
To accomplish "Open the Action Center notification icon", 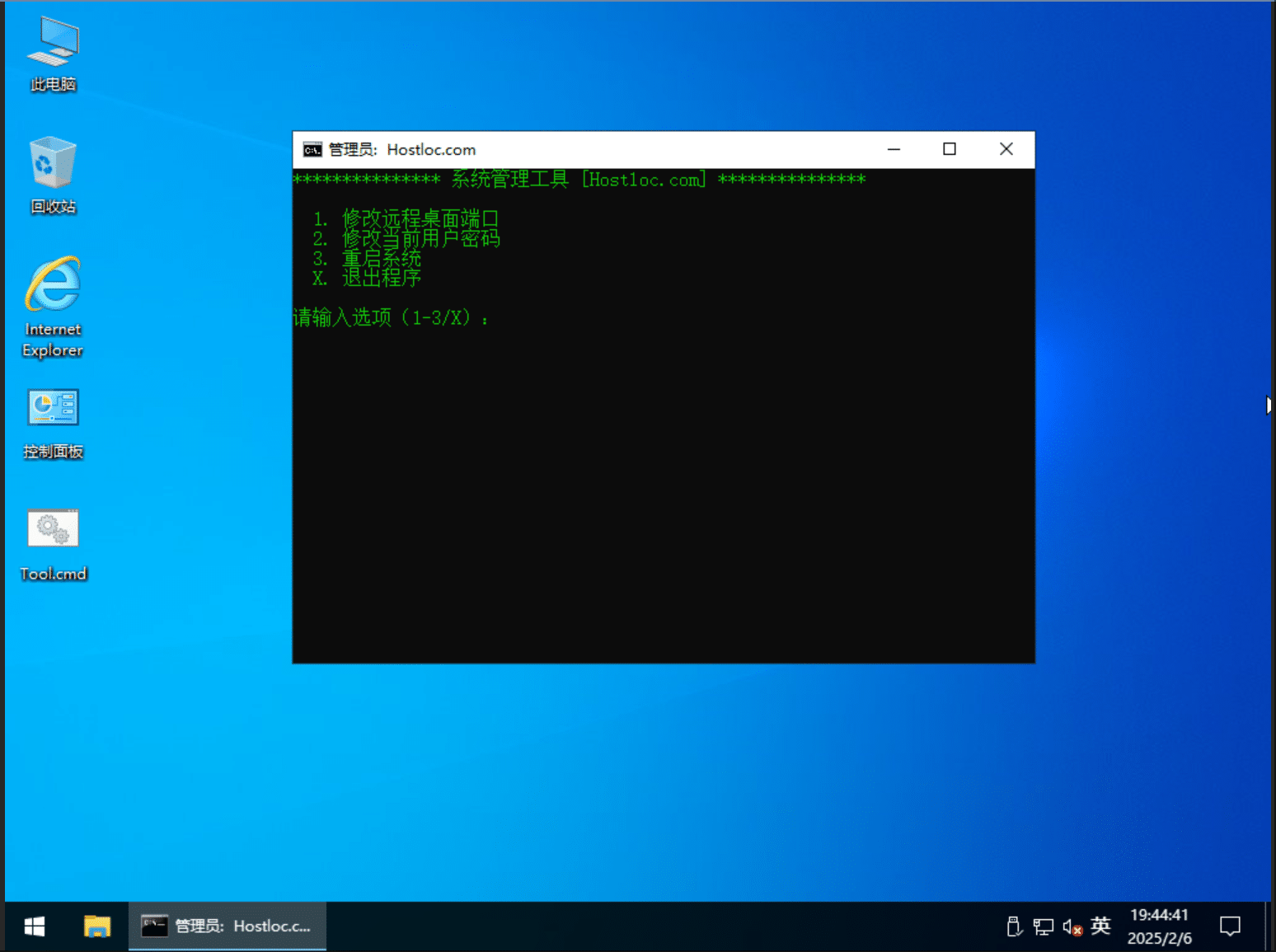I will [x=1230, y=926].
